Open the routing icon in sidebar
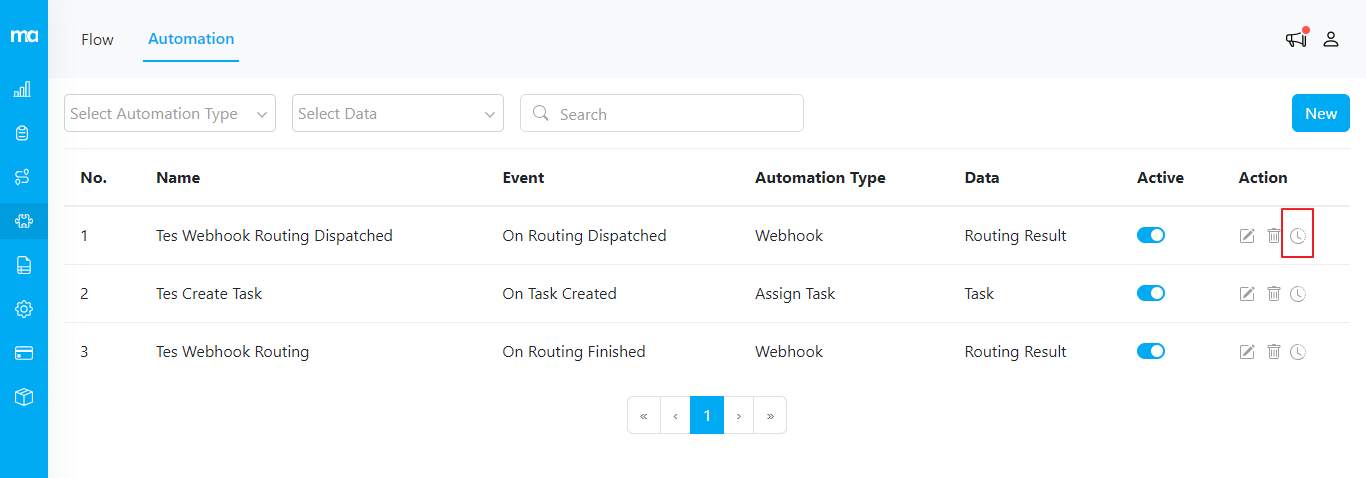Image resolution: width=1366 pixels, height=478 pixels. pos(23,177)
